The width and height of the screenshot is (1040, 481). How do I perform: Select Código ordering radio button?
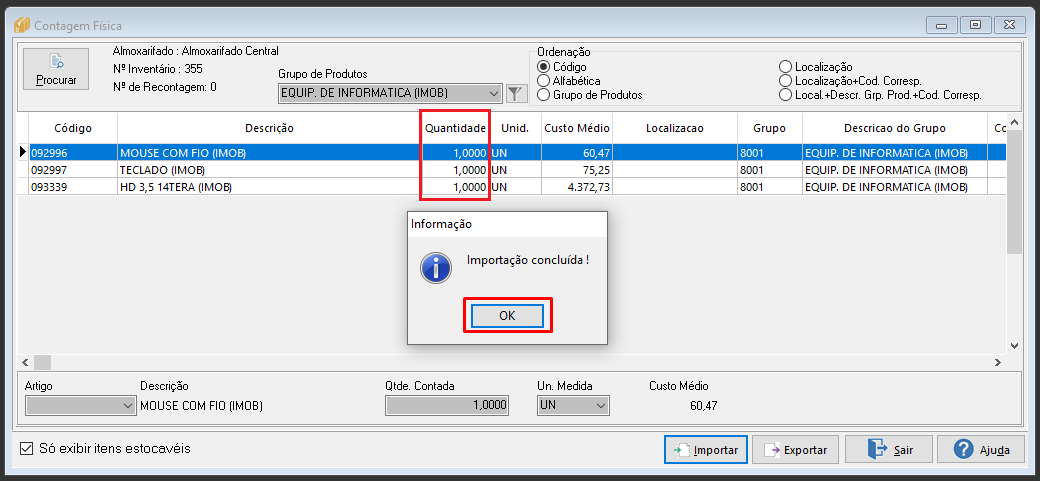pos(544,67)
